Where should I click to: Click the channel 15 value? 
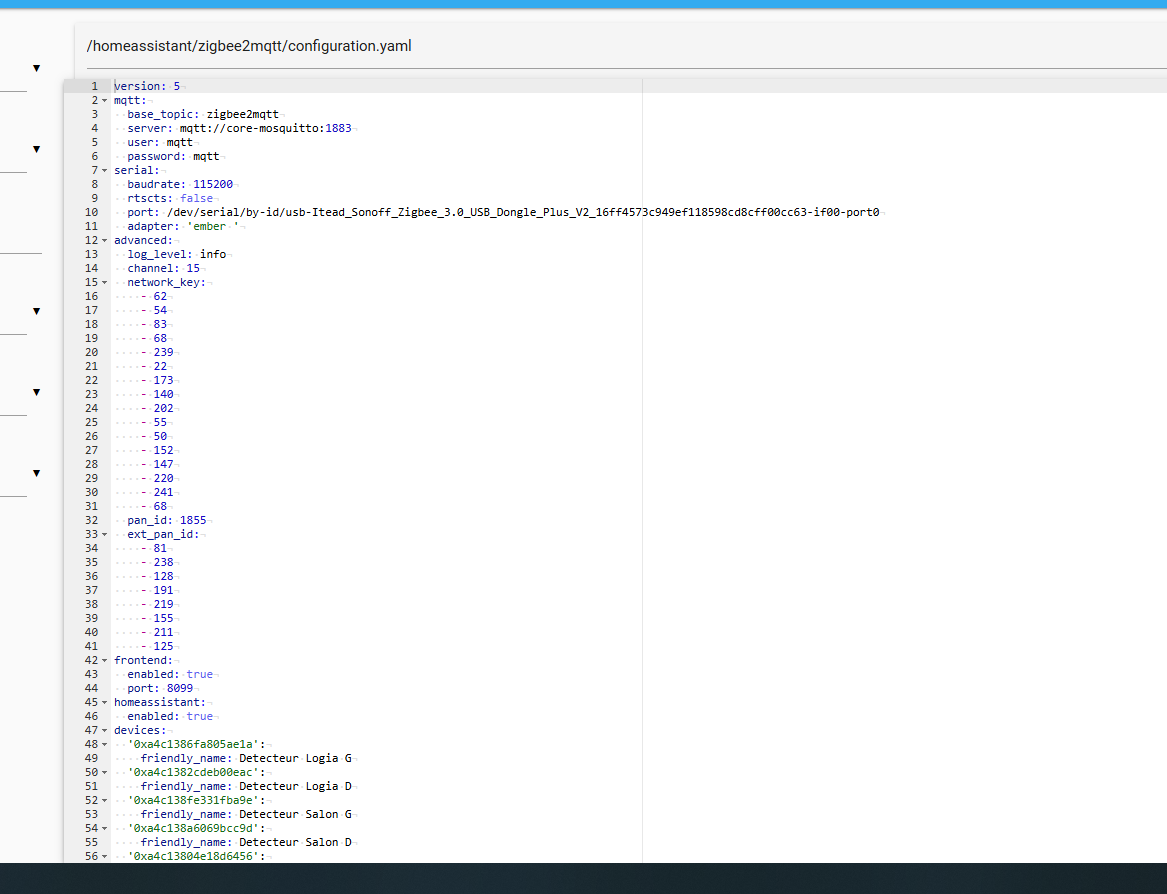193,268
